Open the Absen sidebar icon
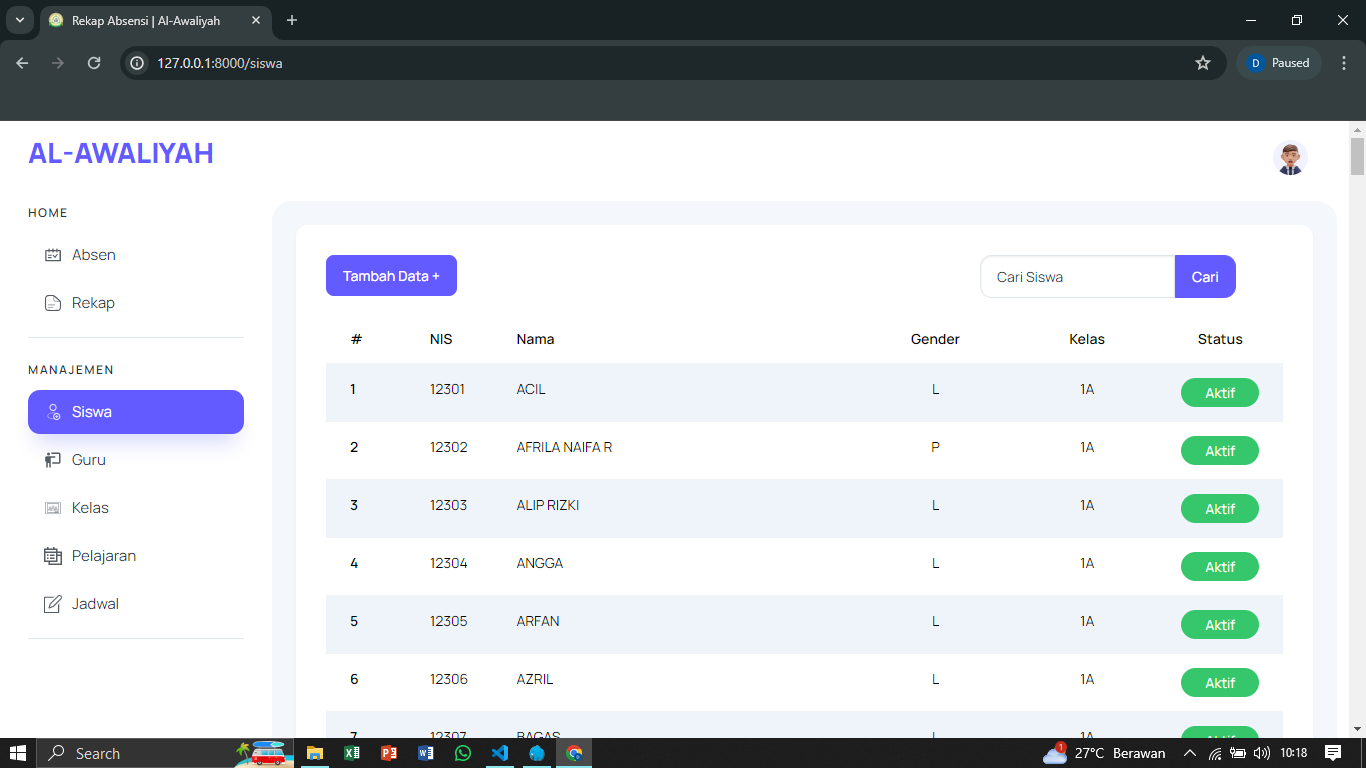The width and height of the screenshot is (1366, 768). pyautogui.click(x=53, y=255)
